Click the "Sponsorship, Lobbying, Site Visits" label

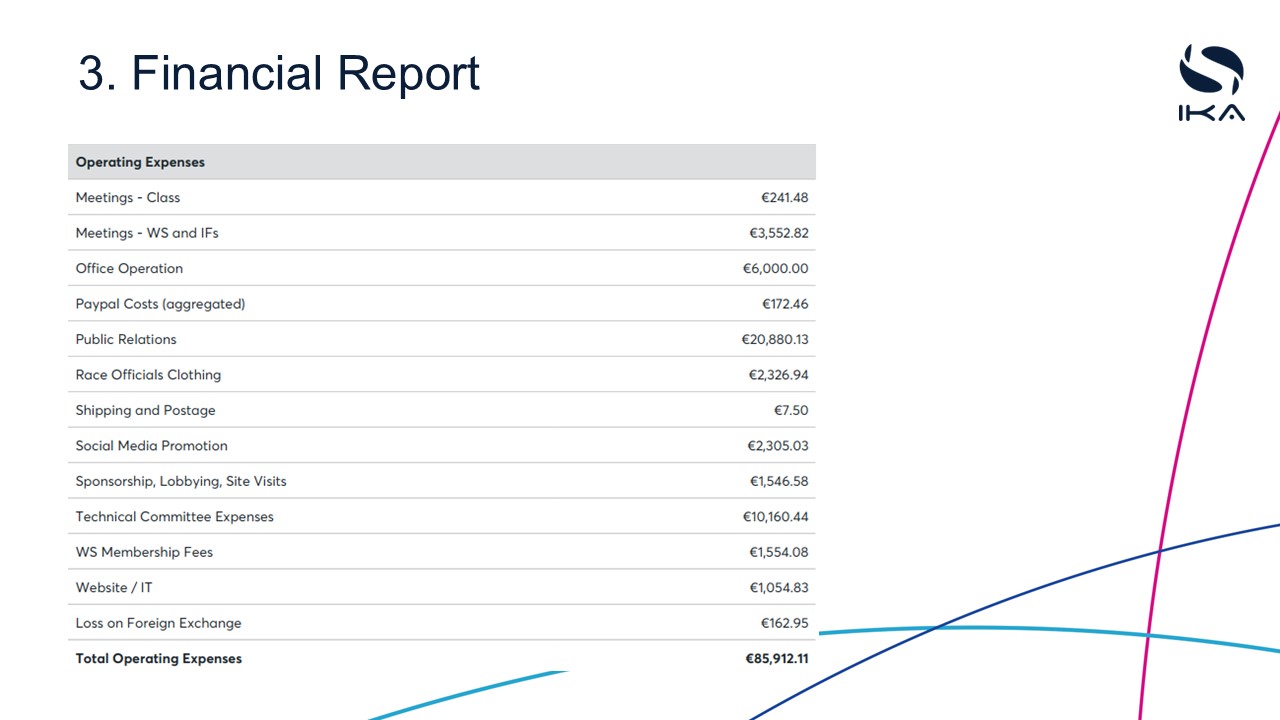181,482
